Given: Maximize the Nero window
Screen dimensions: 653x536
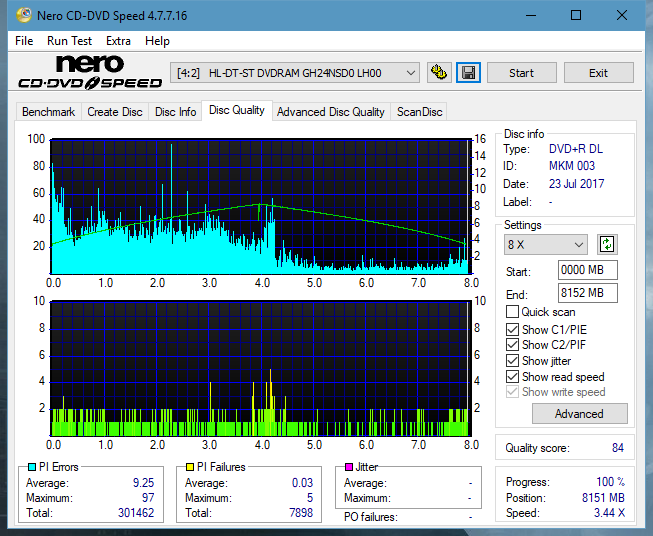Looking at the screenshot, I should pos(576,15).
